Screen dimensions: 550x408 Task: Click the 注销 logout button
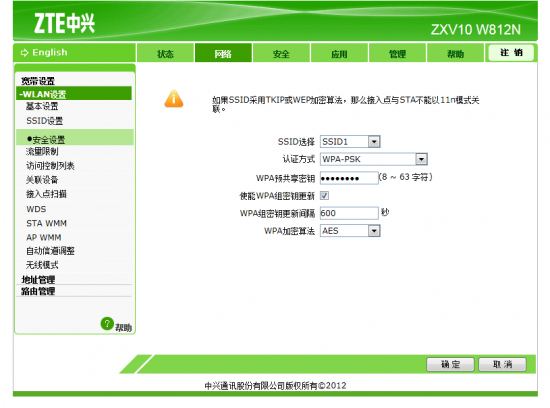point(511,53)
